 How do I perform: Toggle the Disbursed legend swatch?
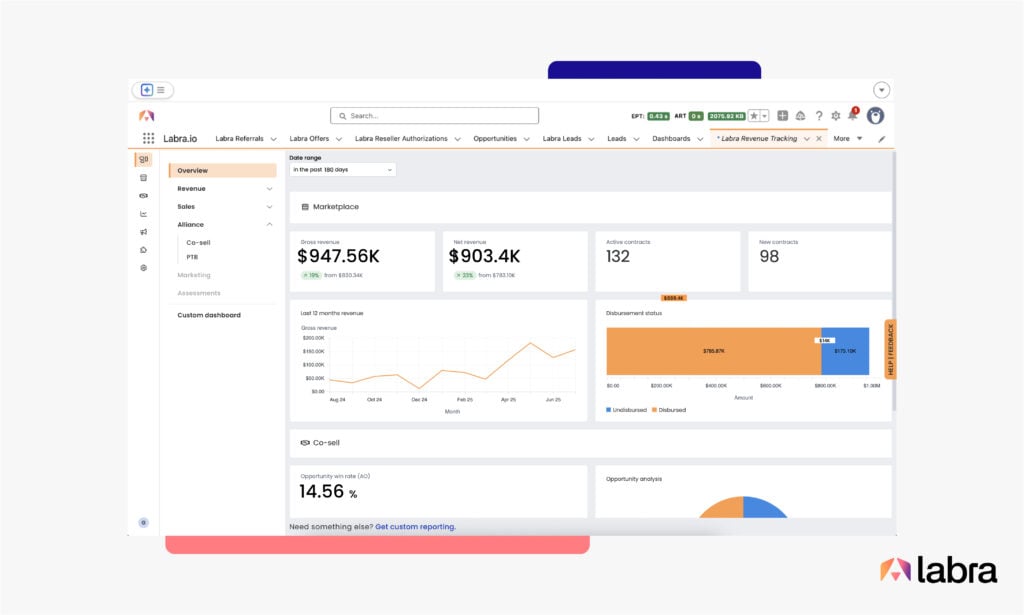click(x=654, y=410)
